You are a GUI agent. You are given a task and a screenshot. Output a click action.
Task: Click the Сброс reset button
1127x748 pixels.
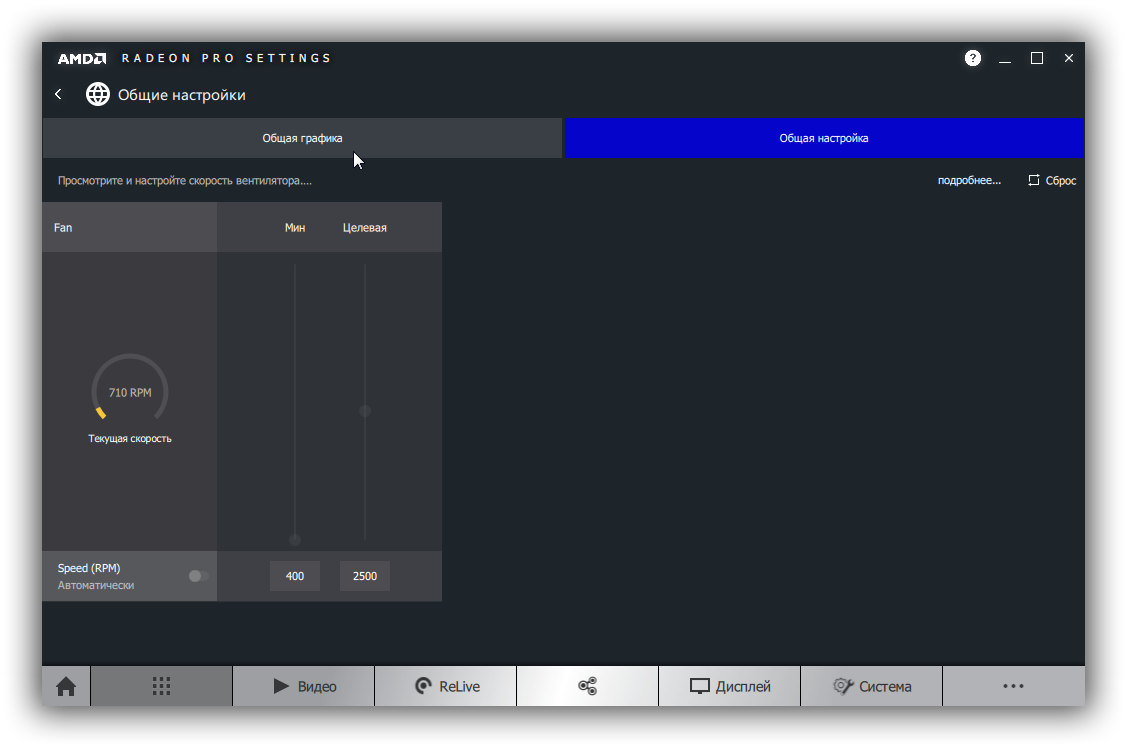click(x=1052, y=180)
